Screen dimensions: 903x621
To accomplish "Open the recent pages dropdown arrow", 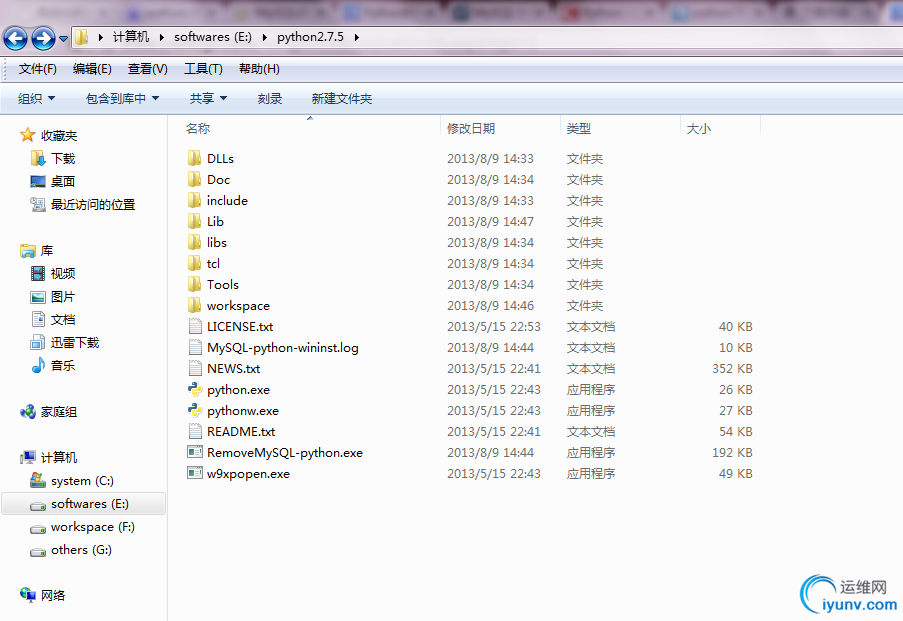I will click(x=63, y=39).
